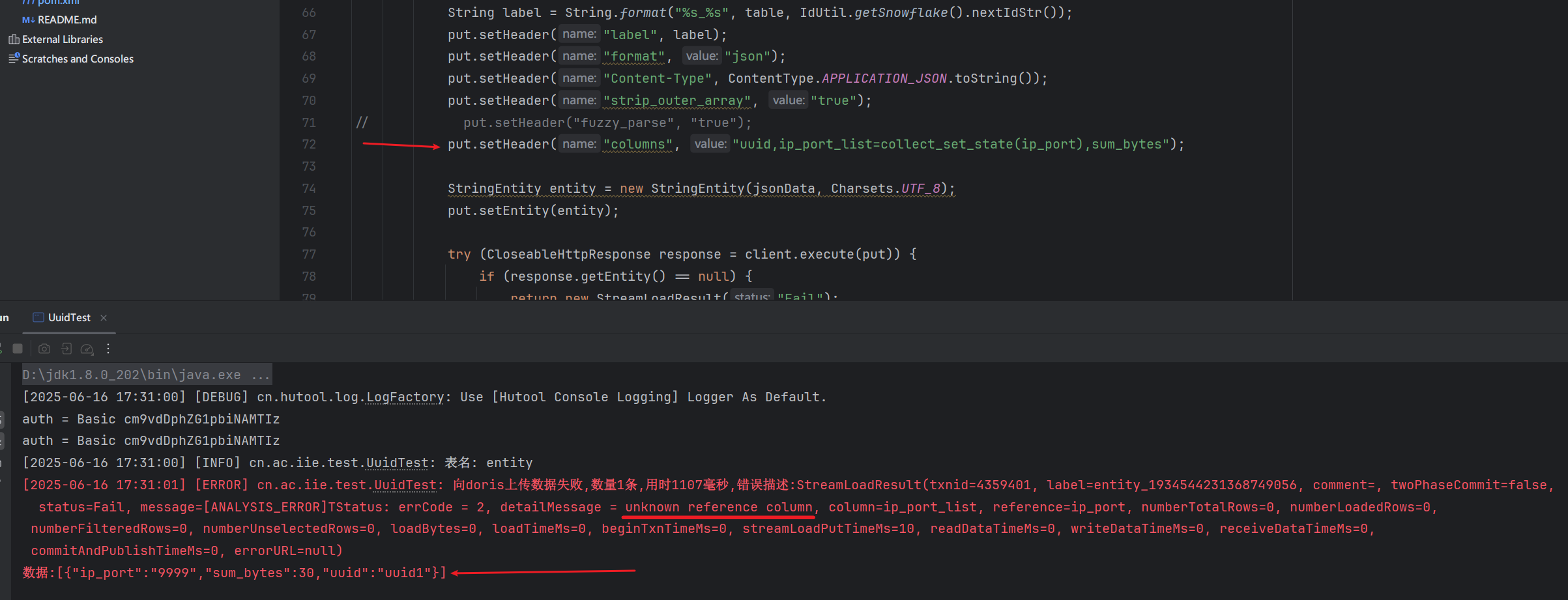1568x600 pixels.
Task: Select README.md in the project tree
Action: tap(67, 20)
